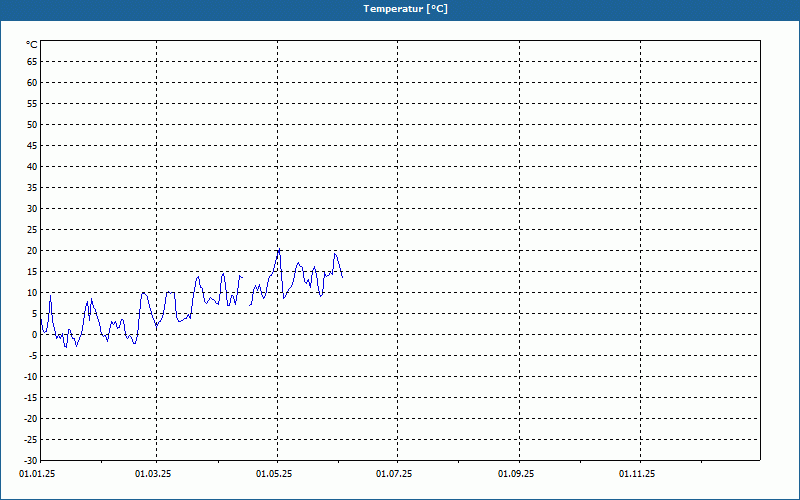Click the 01.03.25 date label

pos(153,474)
